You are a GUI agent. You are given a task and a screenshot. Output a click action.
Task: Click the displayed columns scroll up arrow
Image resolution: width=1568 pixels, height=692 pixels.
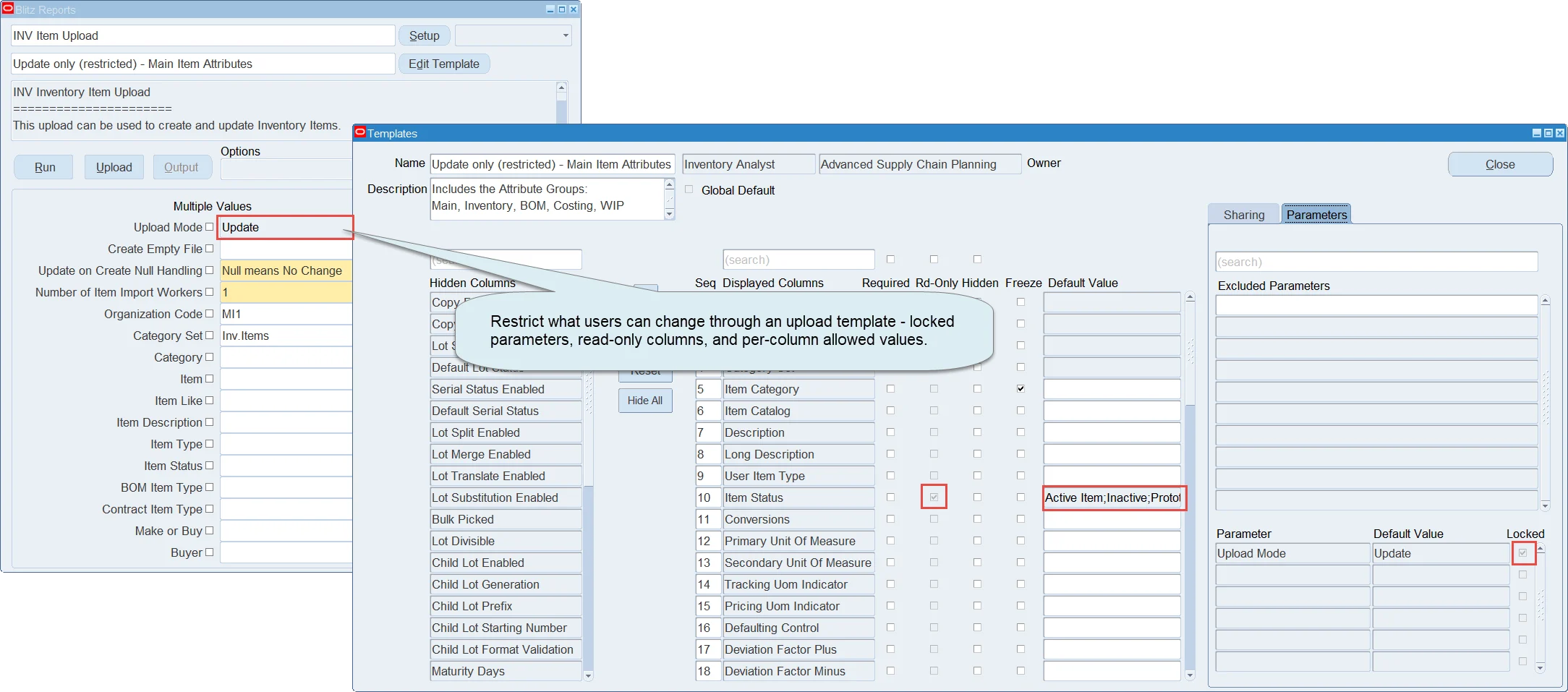point(1190,297)
